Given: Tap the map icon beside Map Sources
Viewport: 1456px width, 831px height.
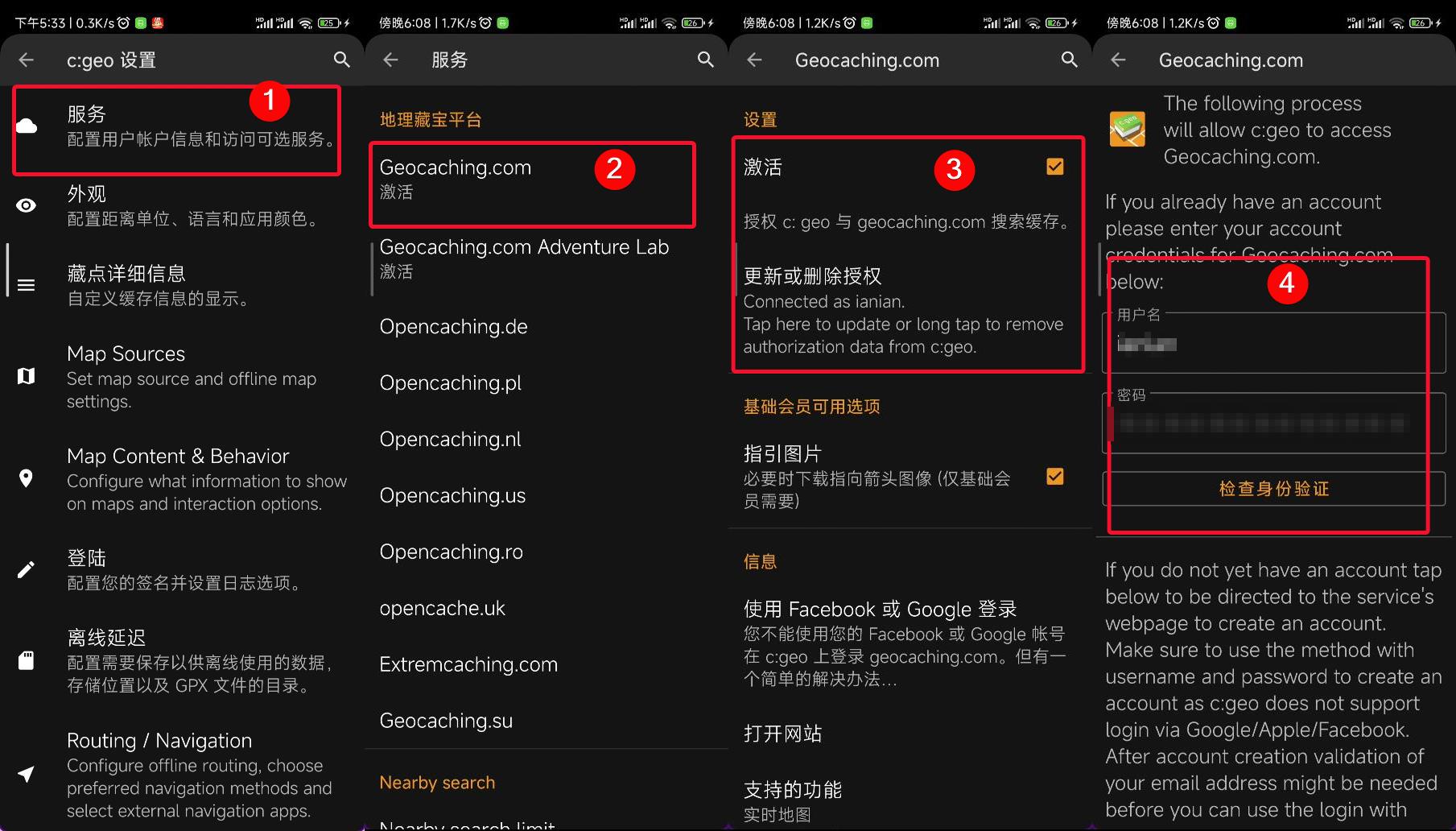Looking at the screenshot, I should 27,376.
